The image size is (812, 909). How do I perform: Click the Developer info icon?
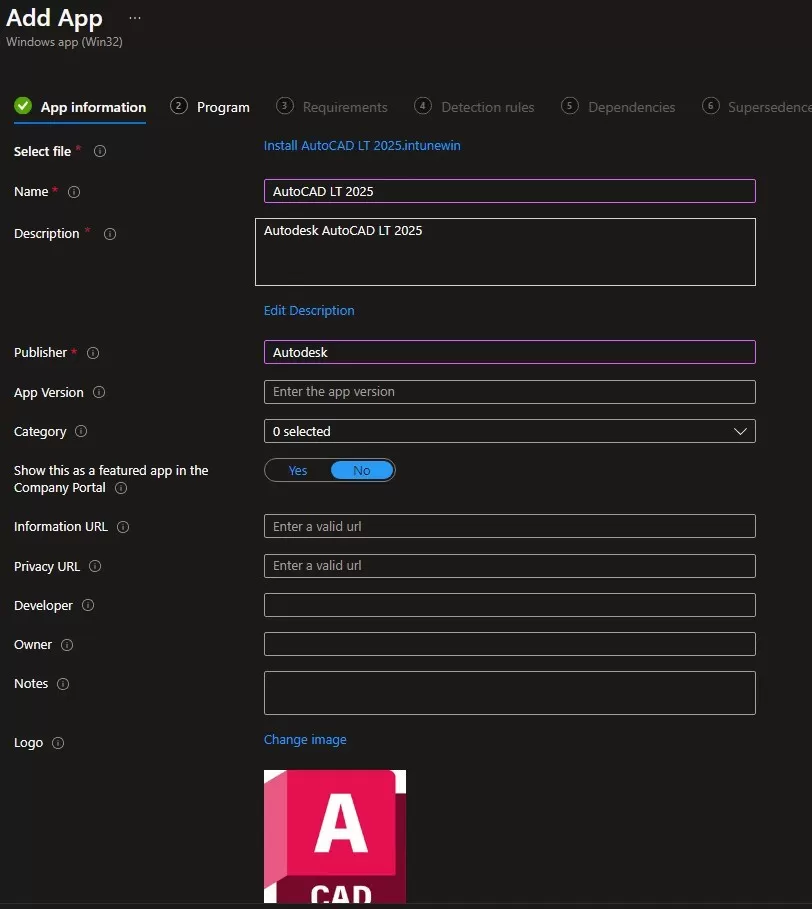[x=88, y=605]
